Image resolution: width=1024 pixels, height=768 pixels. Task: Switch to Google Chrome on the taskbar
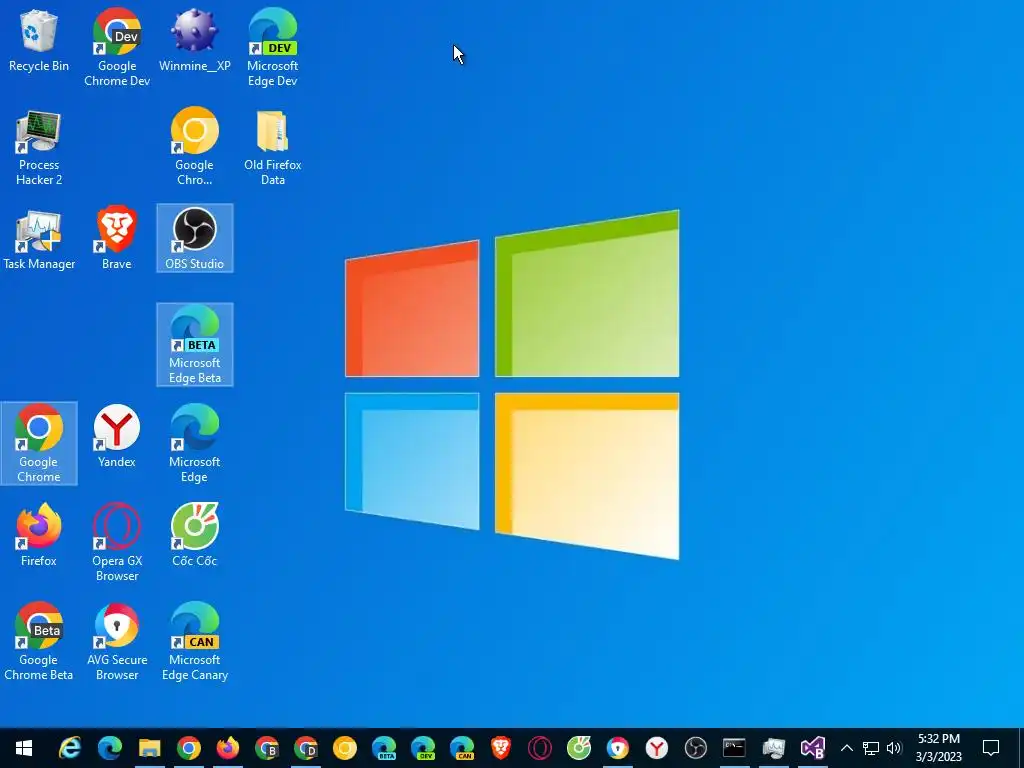coord(189,748)
